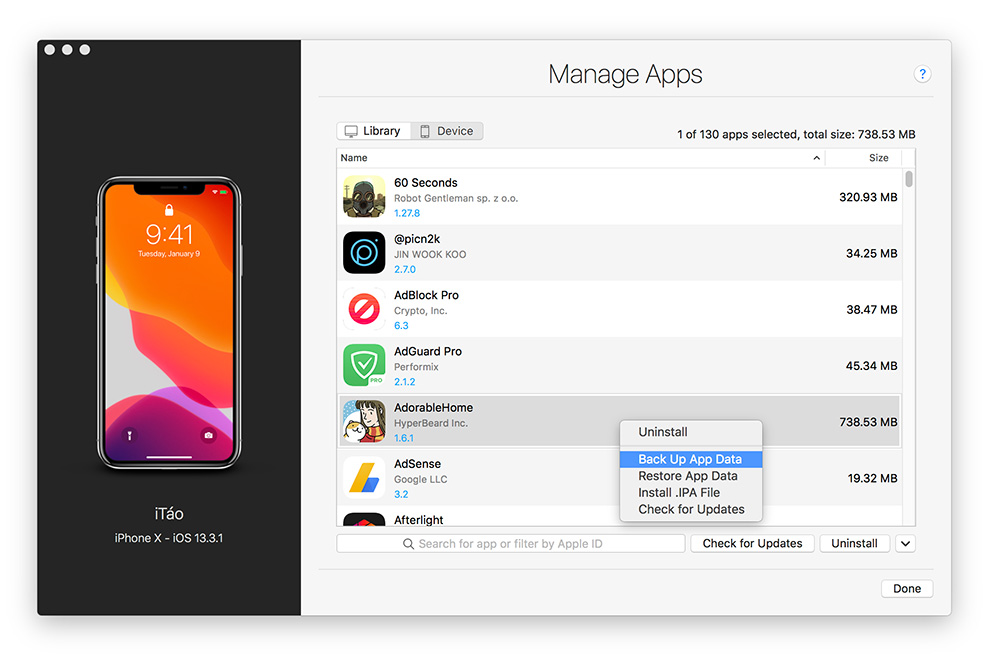
Task: Click Robot Gentleman sp. z o.o. developer
Action: tap(456, 198)
